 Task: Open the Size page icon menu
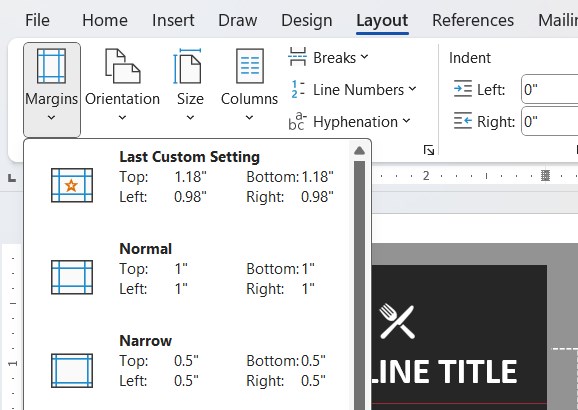click(x=188, y=66)
